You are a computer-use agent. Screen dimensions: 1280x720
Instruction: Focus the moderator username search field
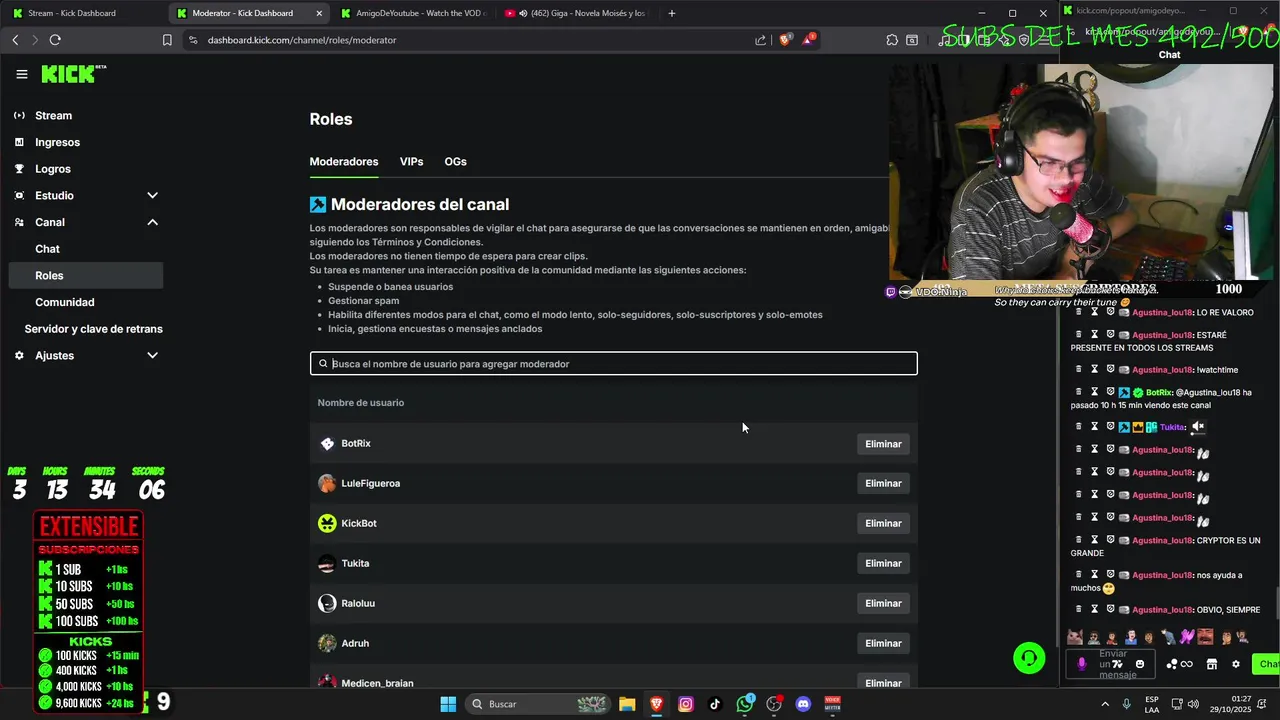tap(613, 364)
